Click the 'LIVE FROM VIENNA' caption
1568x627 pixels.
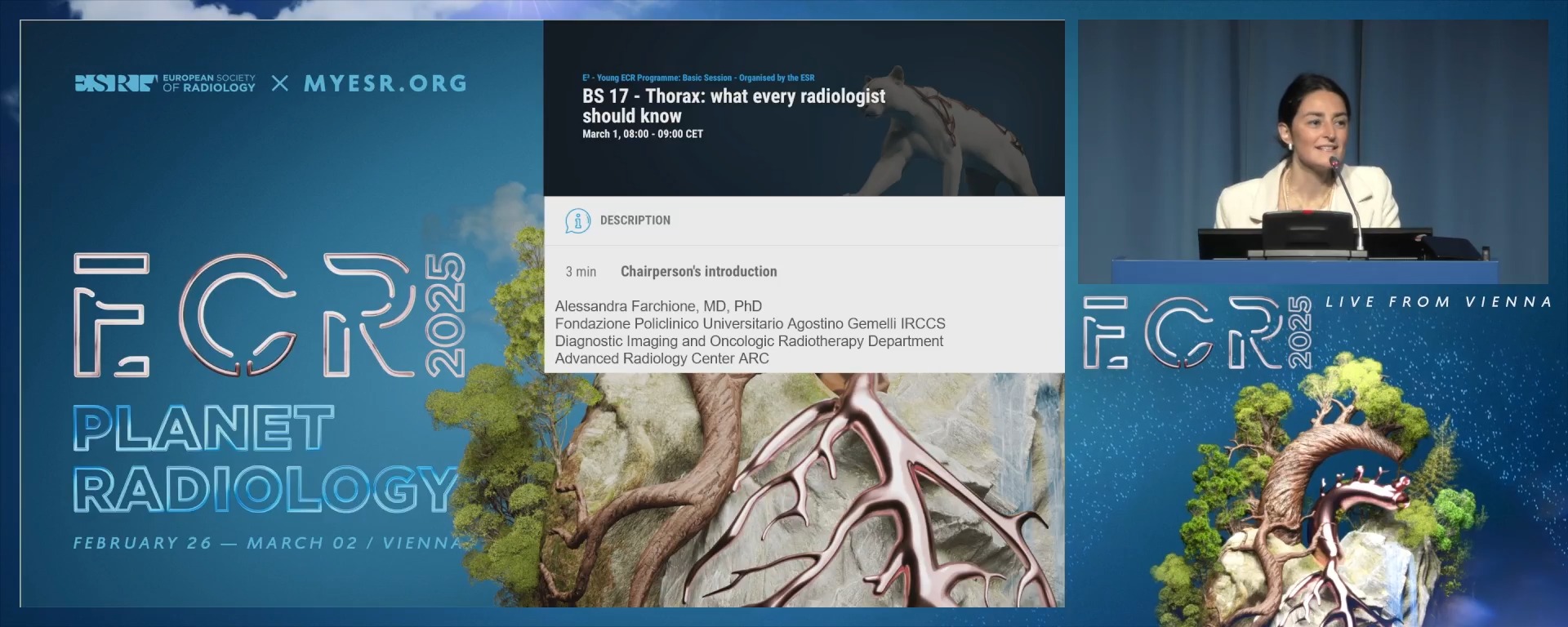(x=1438, y=302)
